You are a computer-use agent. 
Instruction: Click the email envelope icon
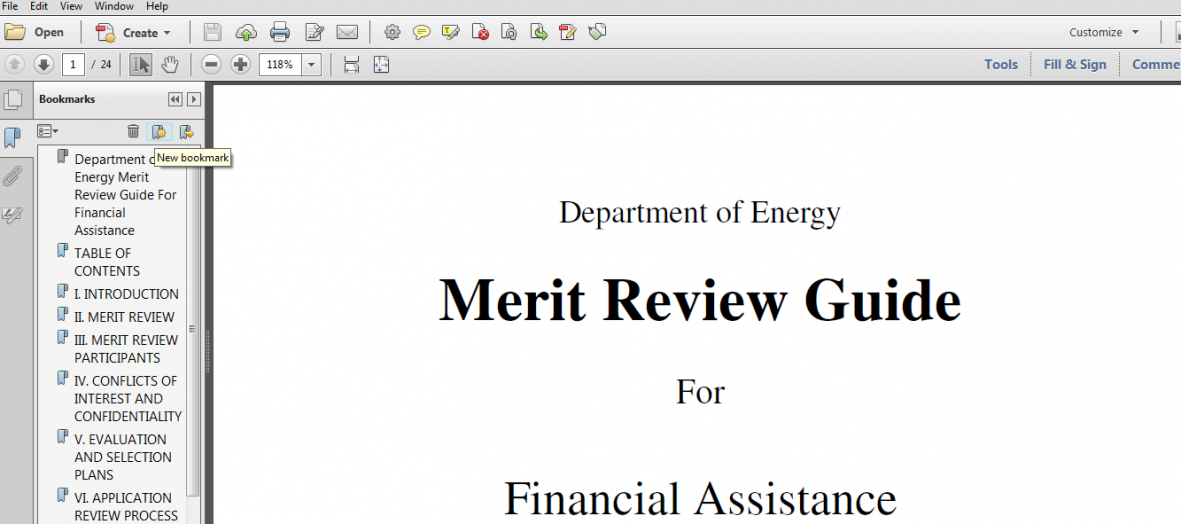[x=346, y=32]
